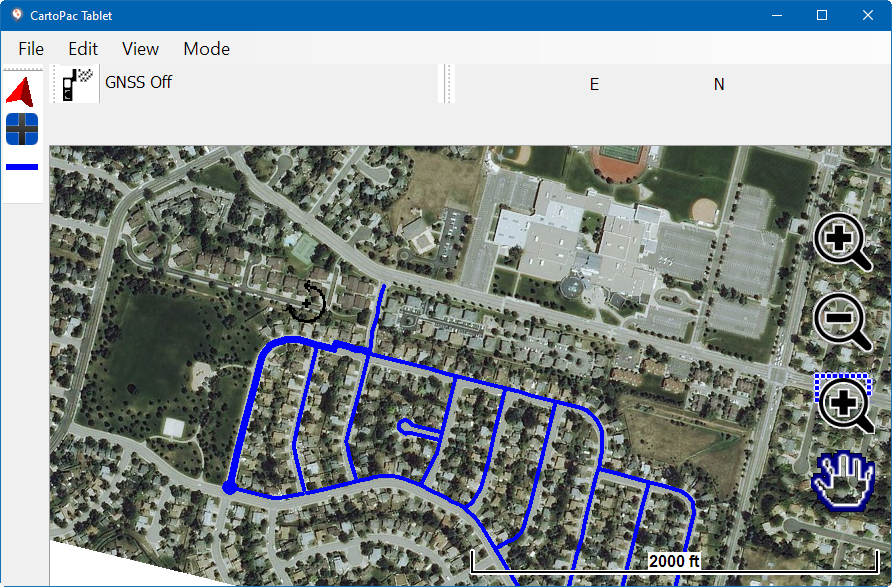Select the blue endpoint node on route
This screenshot has width=892, height=587.
click(229, 487)
